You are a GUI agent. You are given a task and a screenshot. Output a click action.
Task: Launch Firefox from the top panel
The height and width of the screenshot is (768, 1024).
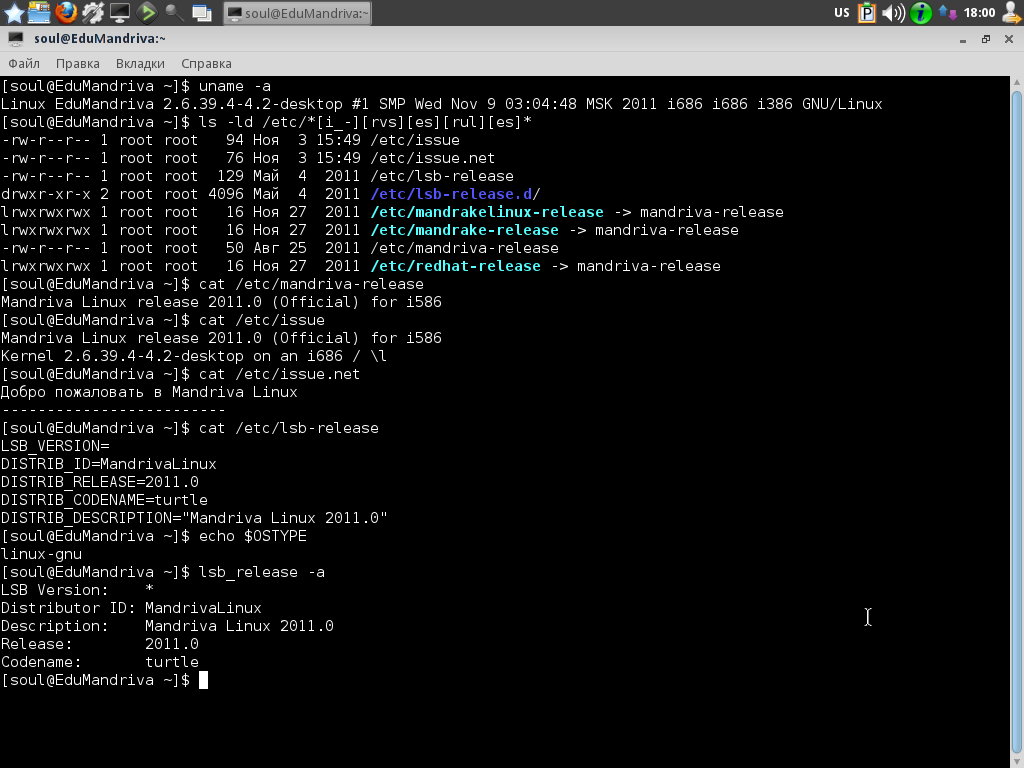[x=66, y=12]
